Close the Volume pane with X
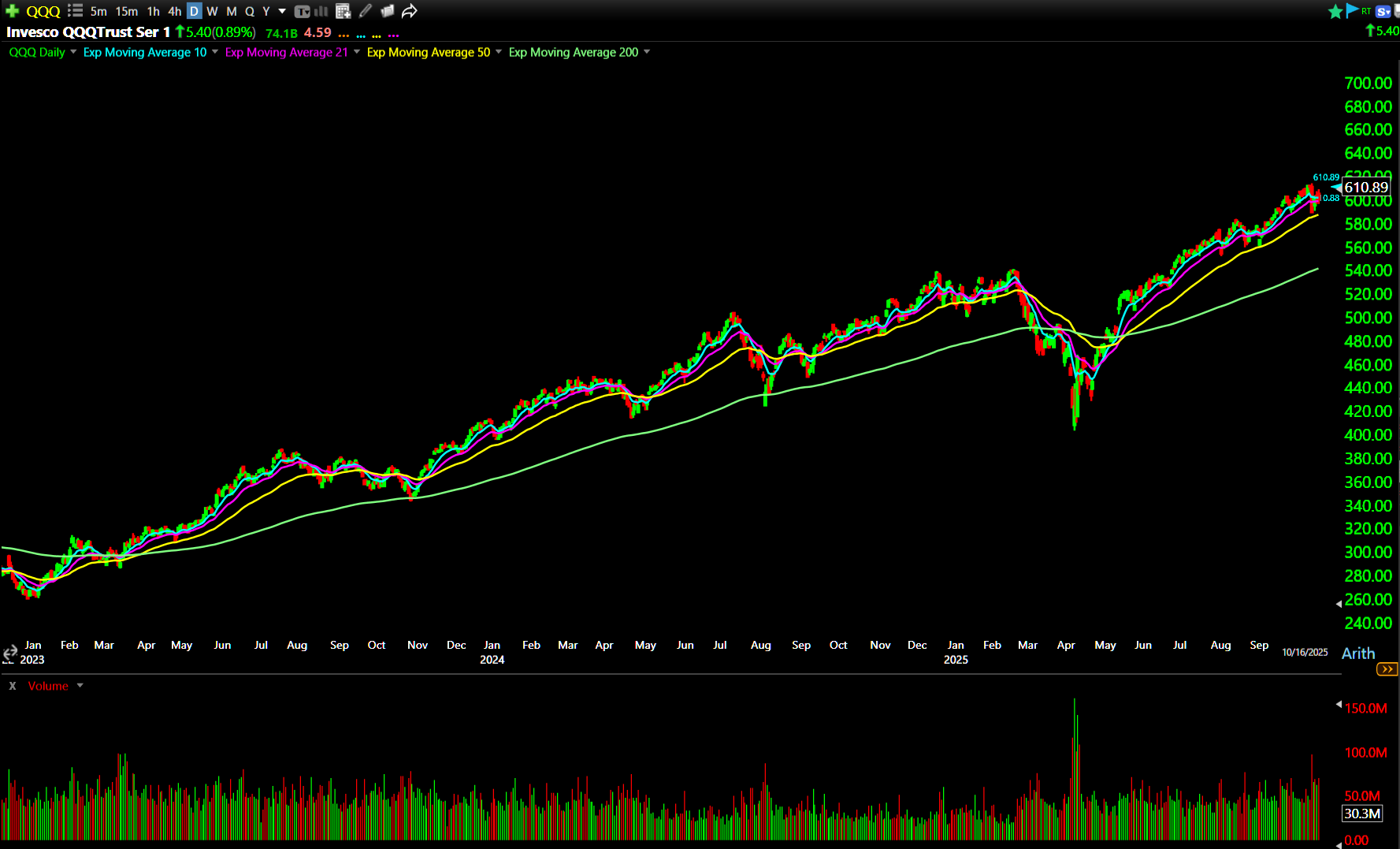The image size is (1400, 849). (13, 686)
